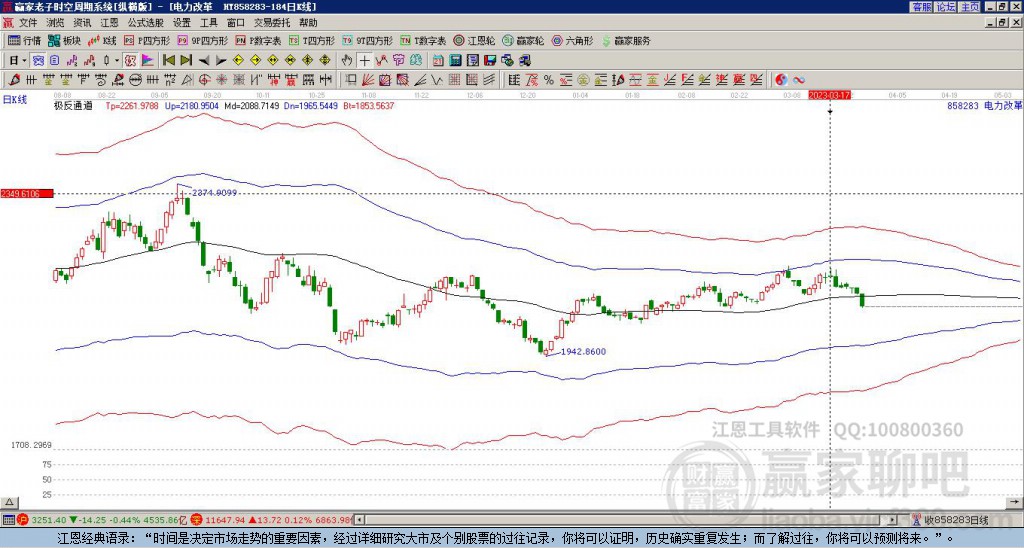Jump to last bar with skip-to-end icon
The image size is (1024, 548).
[186, 61]
